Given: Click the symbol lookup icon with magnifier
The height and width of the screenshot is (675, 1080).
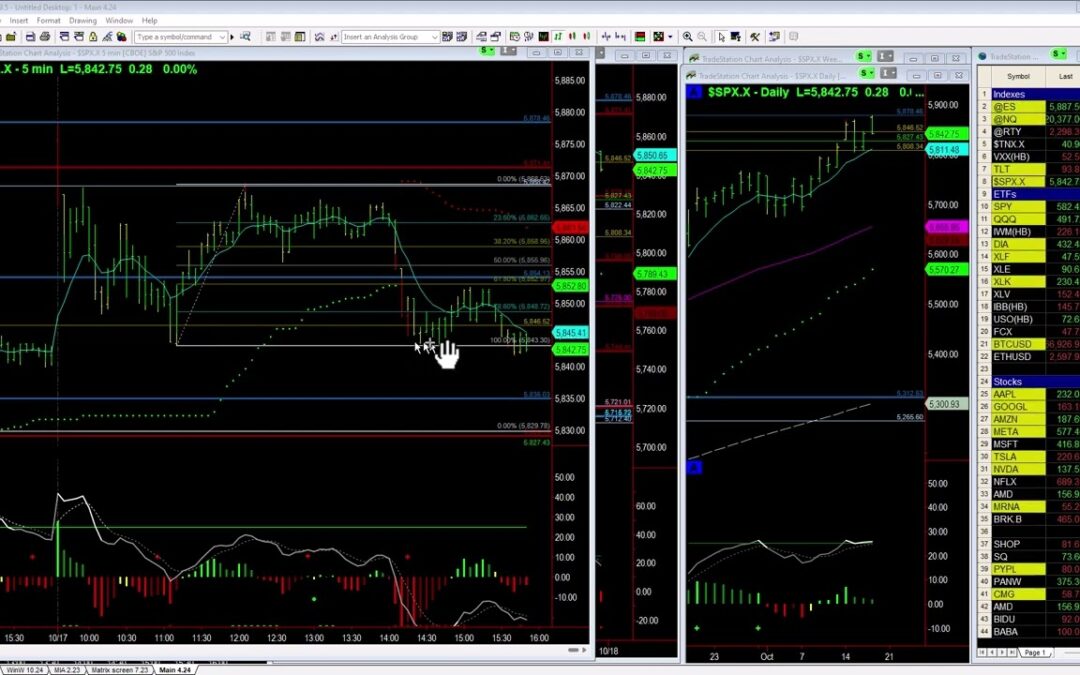Looking at the screenshot, I should pos(245,37).
